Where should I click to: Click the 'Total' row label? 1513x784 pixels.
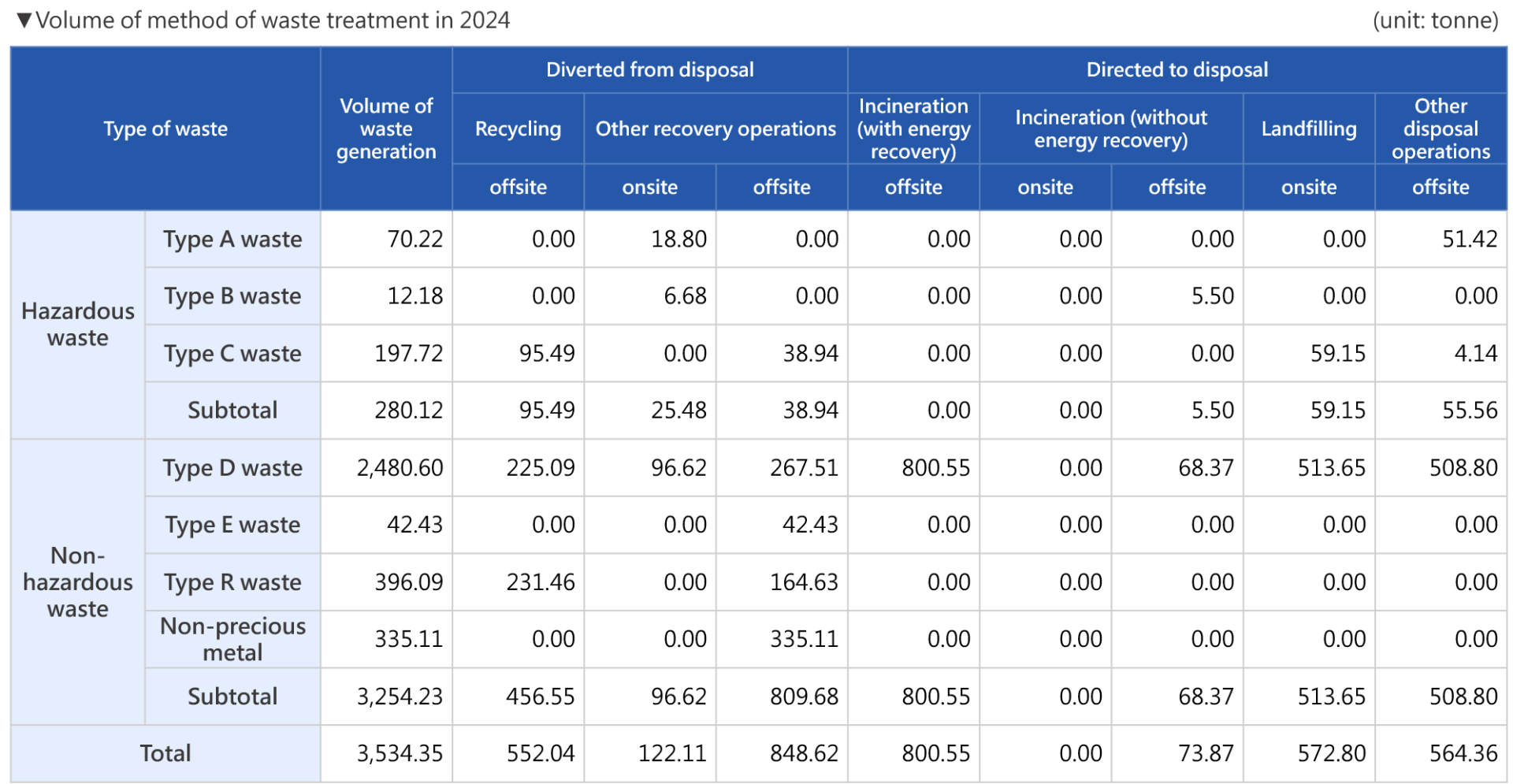[x=165, y=753]
